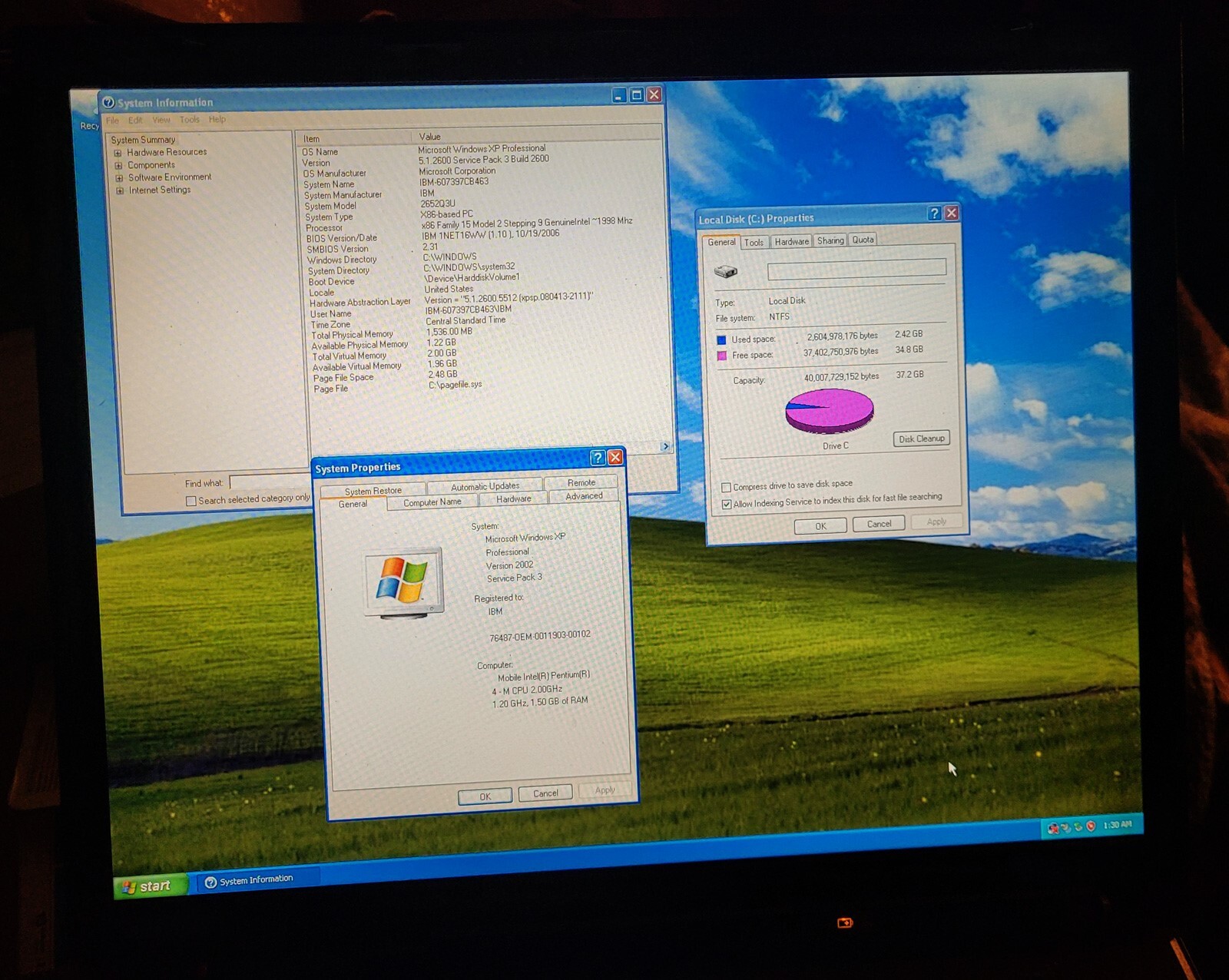The image size is (1229, 980).
Task: Click the drive icon in Local Disk Properties
Action: (726, 271)
